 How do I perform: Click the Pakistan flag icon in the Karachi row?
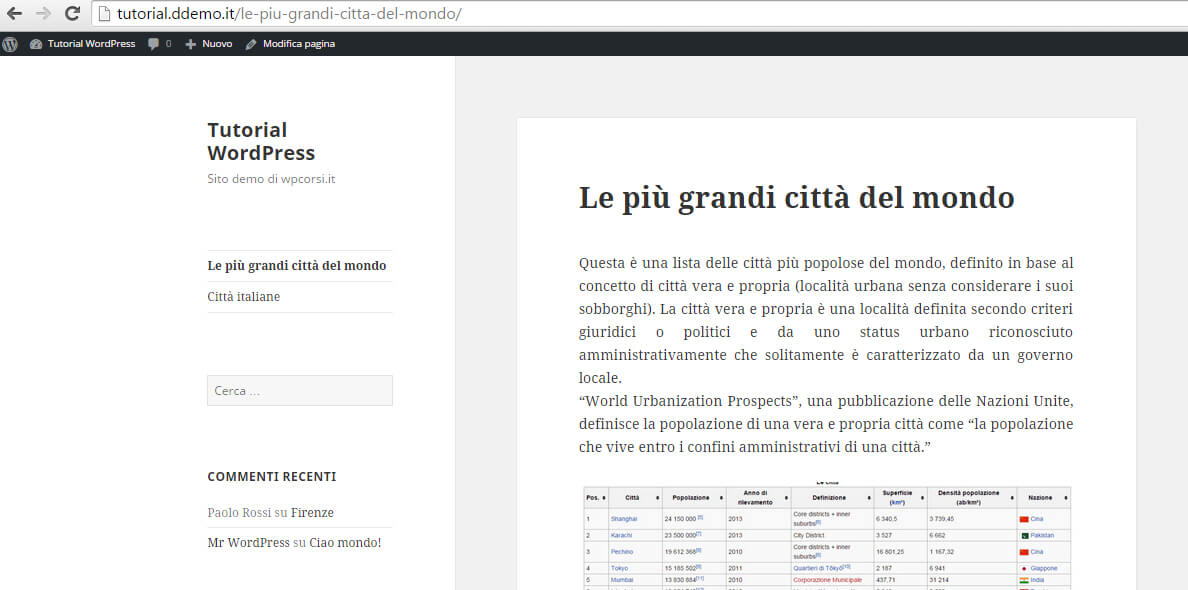point(1025,535)
